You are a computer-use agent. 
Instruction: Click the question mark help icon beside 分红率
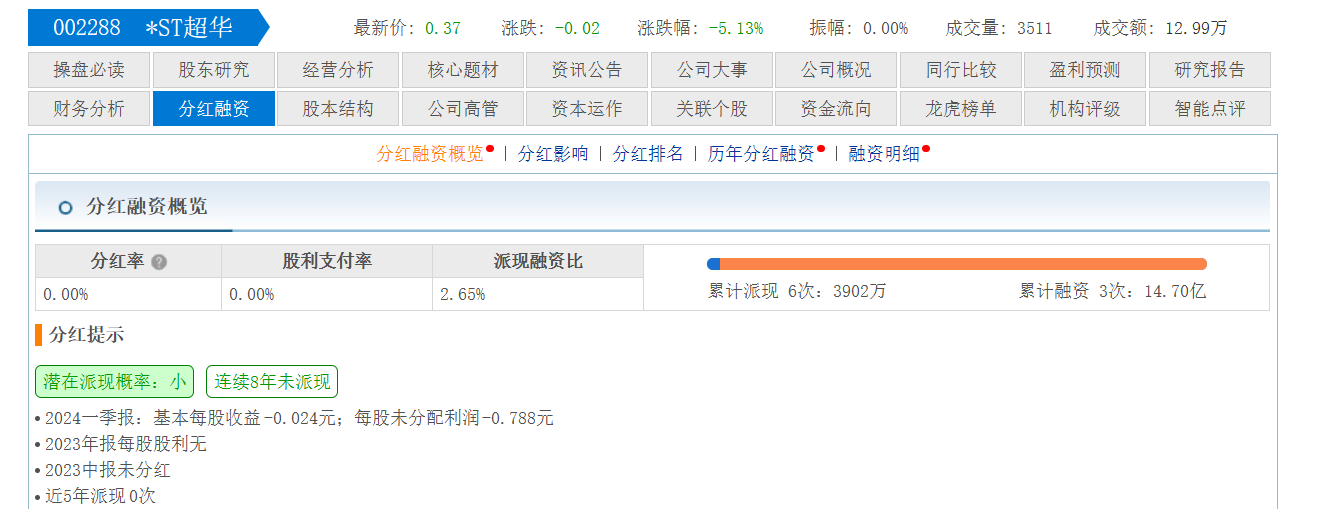pos(159,262)
